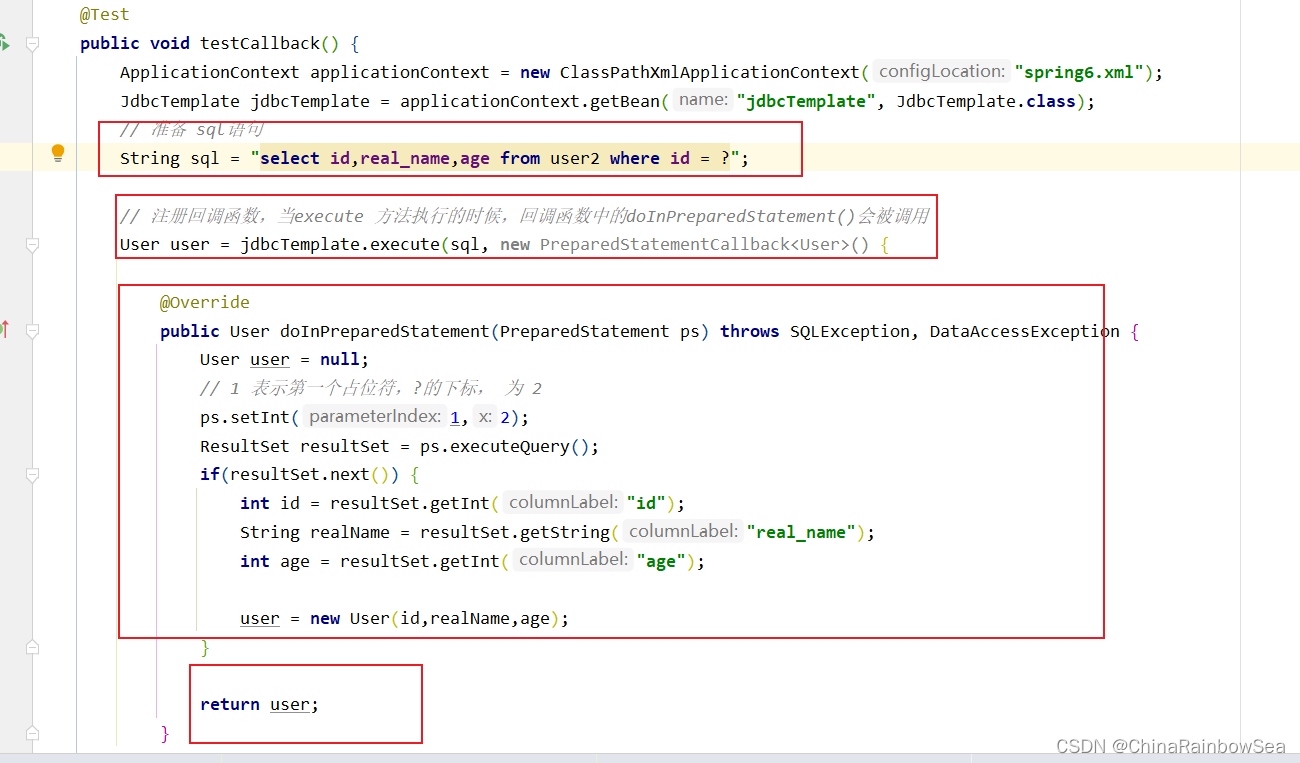The image size is (1300, 763).
Task: Click the SQL select string literal
Action: point(495,158)
